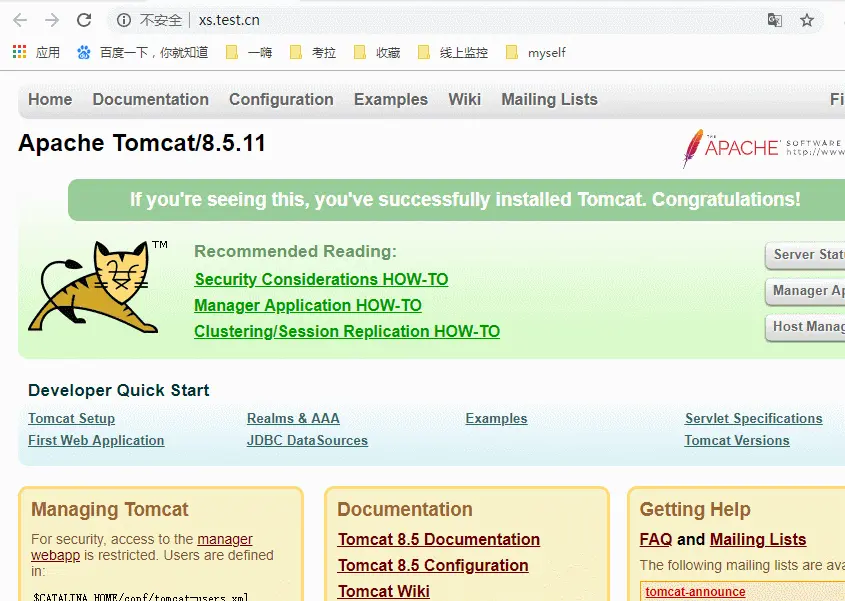Click the Apache Software Foundation logo

(x=763, y=148)
